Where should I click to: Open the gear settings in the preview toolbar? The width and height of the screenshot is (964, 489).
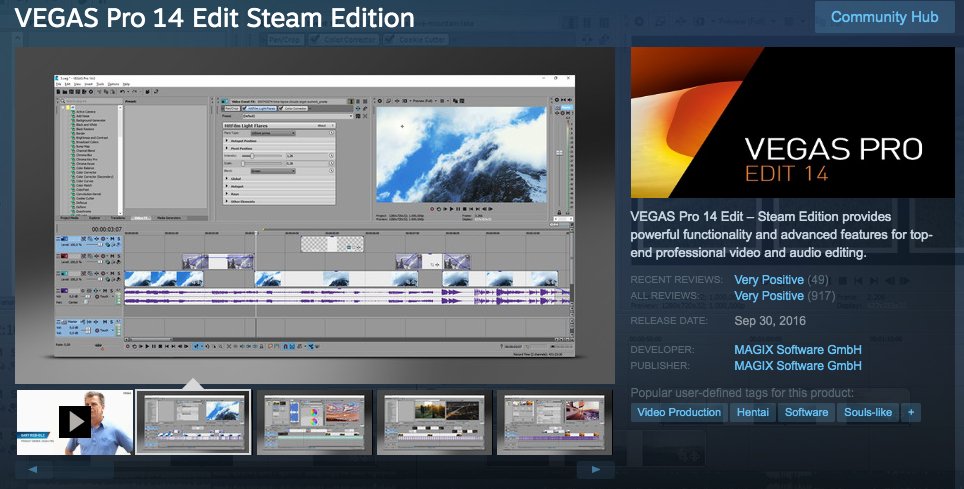coord(380,101)
